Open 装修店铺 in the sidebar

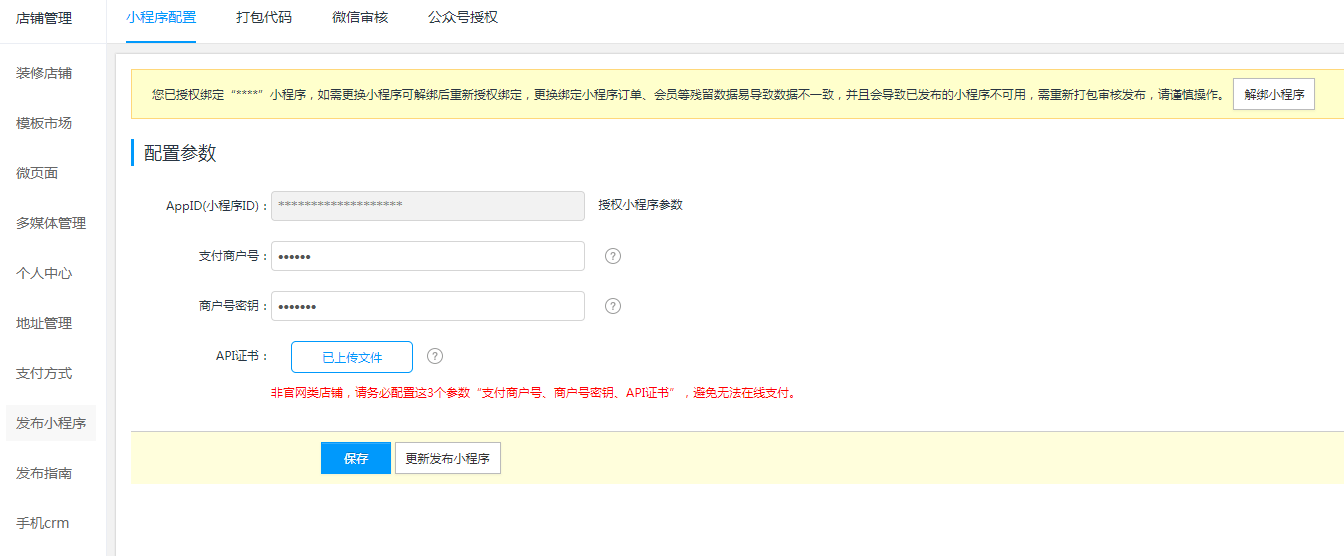coord(44,73)
